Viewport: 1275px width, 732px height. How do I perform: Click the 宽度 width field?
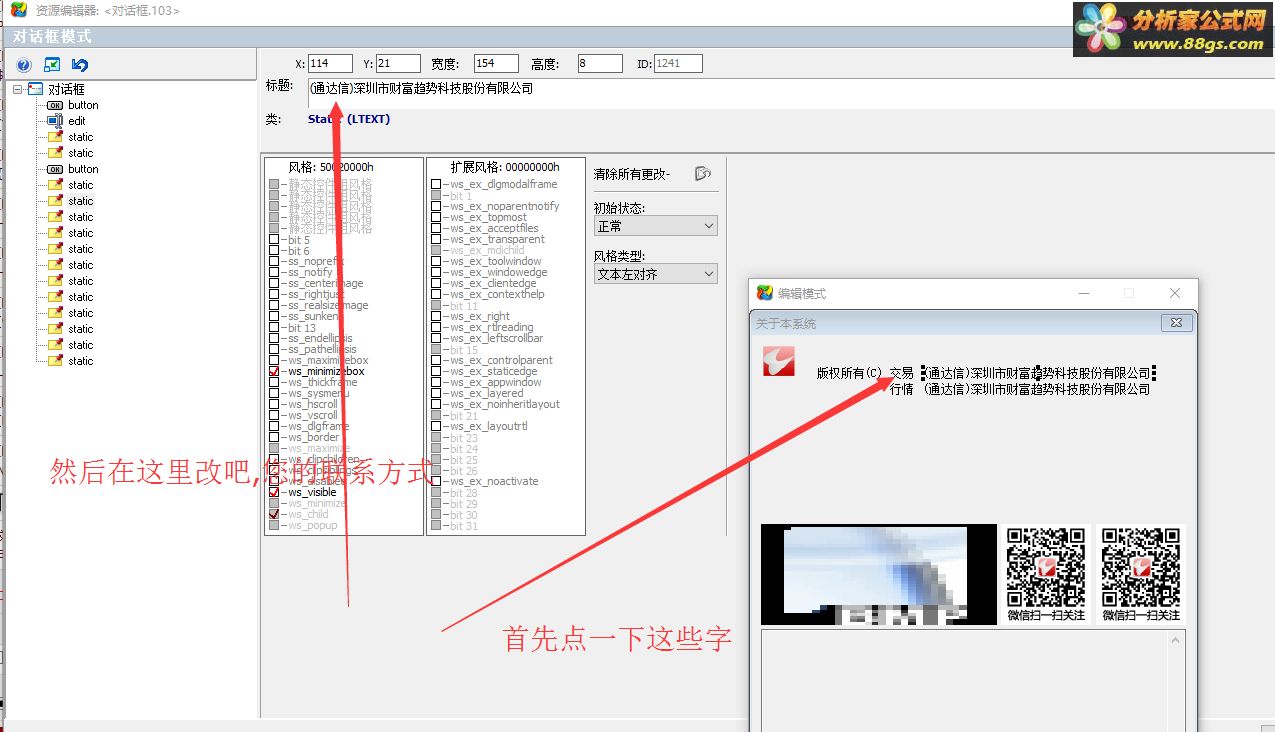pyautogui.click(x=496, y=64)
